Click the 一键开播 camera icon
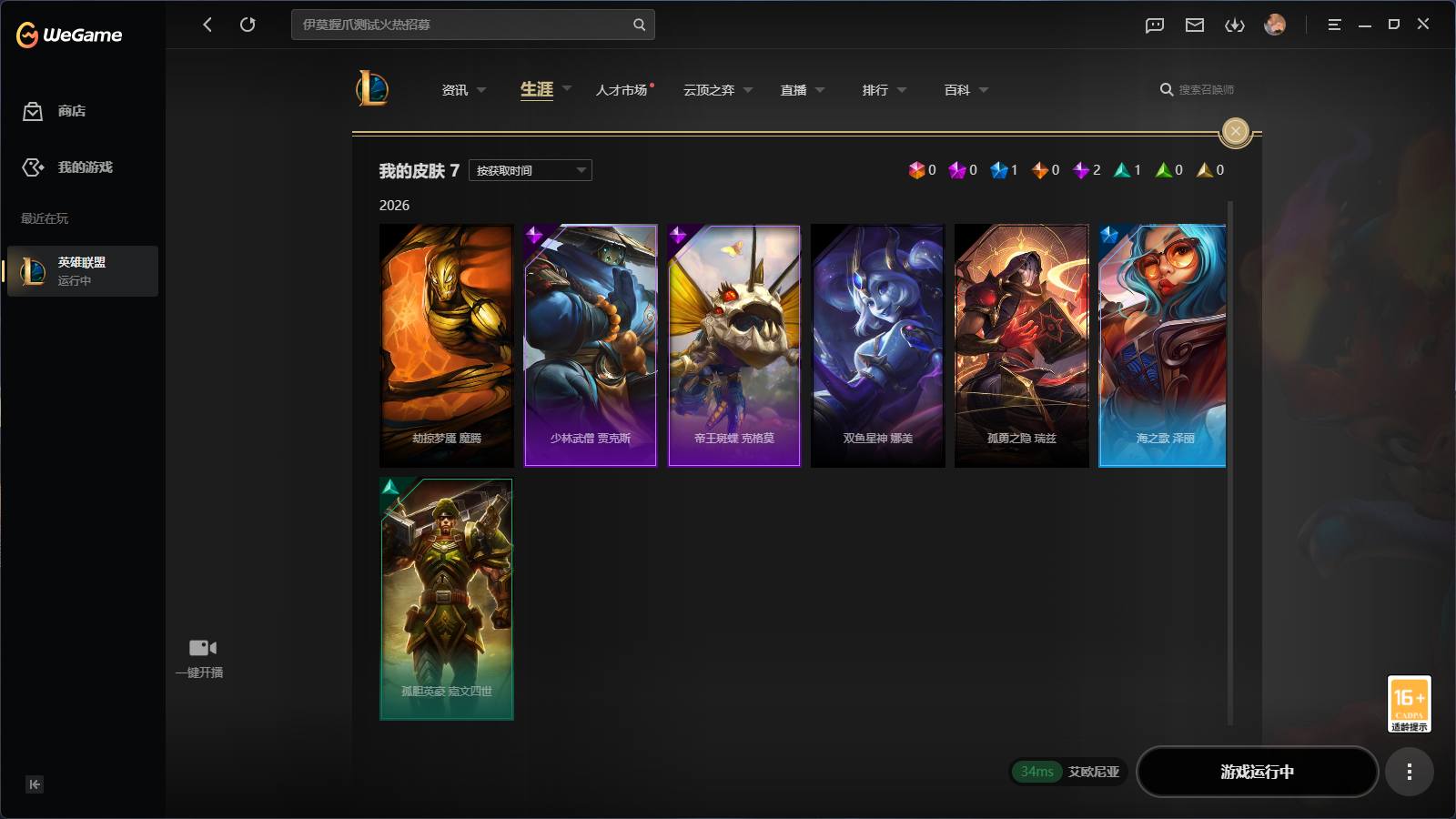Viewport: 1456px width, 819px height. pyautogui.click(x=202, y=648)
